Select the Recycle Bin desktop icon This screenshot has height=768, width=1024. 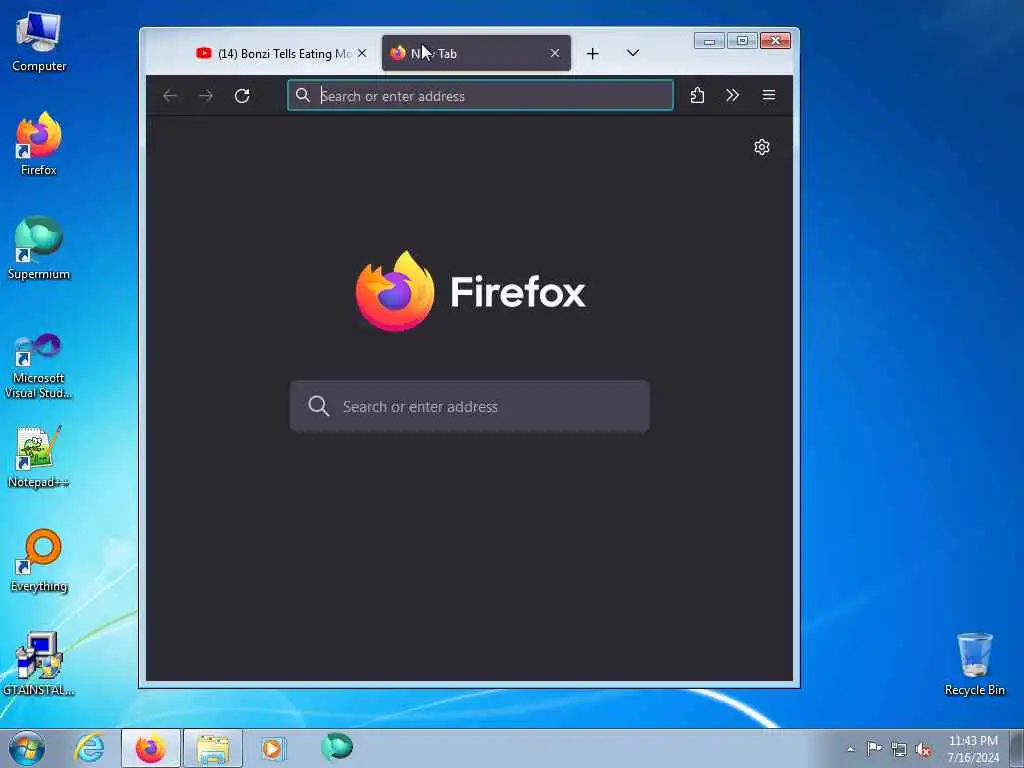[x=974, y=664]
